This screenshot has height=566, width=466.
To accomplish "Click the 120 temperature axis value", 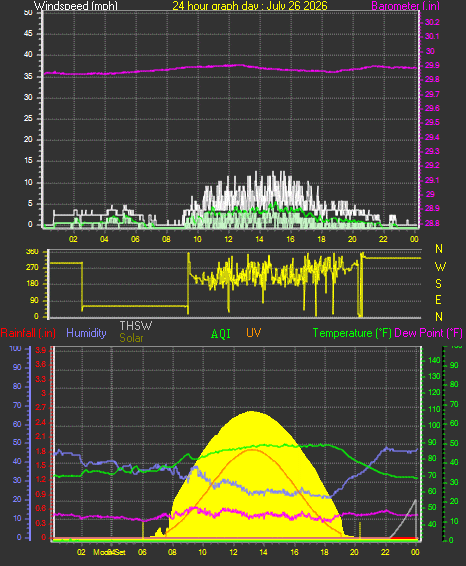I will [434, 392].
